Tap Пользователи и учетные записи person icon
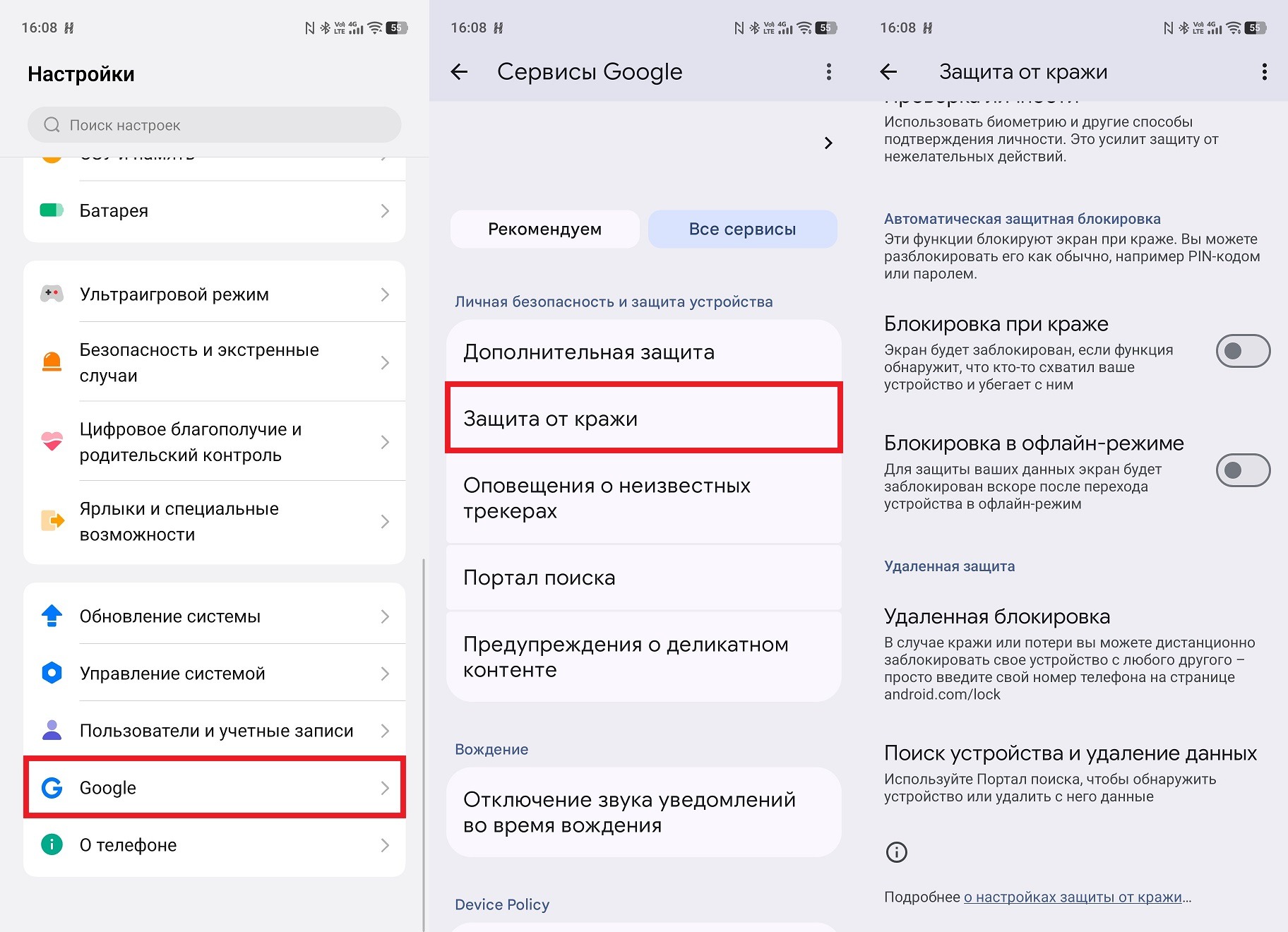Image resolution: width=1288 pixels, height=932 pixels. 52,730
